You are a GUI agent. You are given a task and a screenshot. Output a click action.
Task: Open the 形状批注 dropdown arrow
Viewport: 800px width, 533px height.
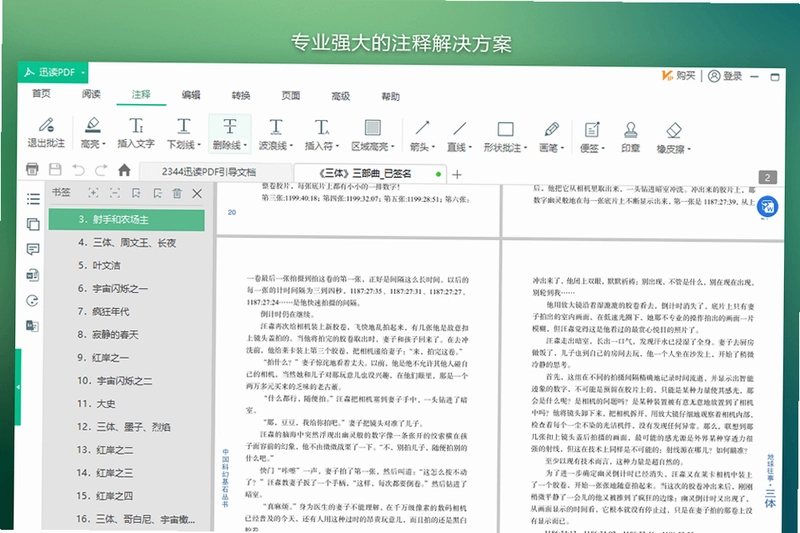point(525,148)
